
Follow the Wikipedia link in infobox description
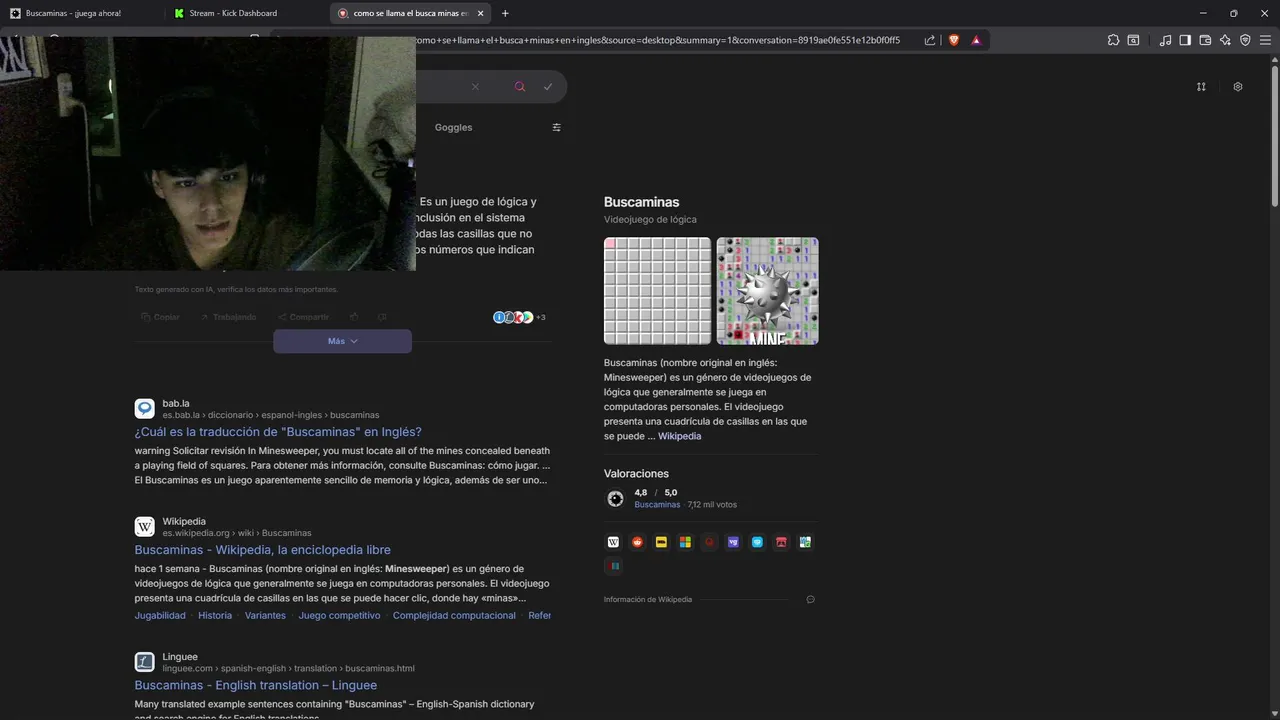pos(679,436)
